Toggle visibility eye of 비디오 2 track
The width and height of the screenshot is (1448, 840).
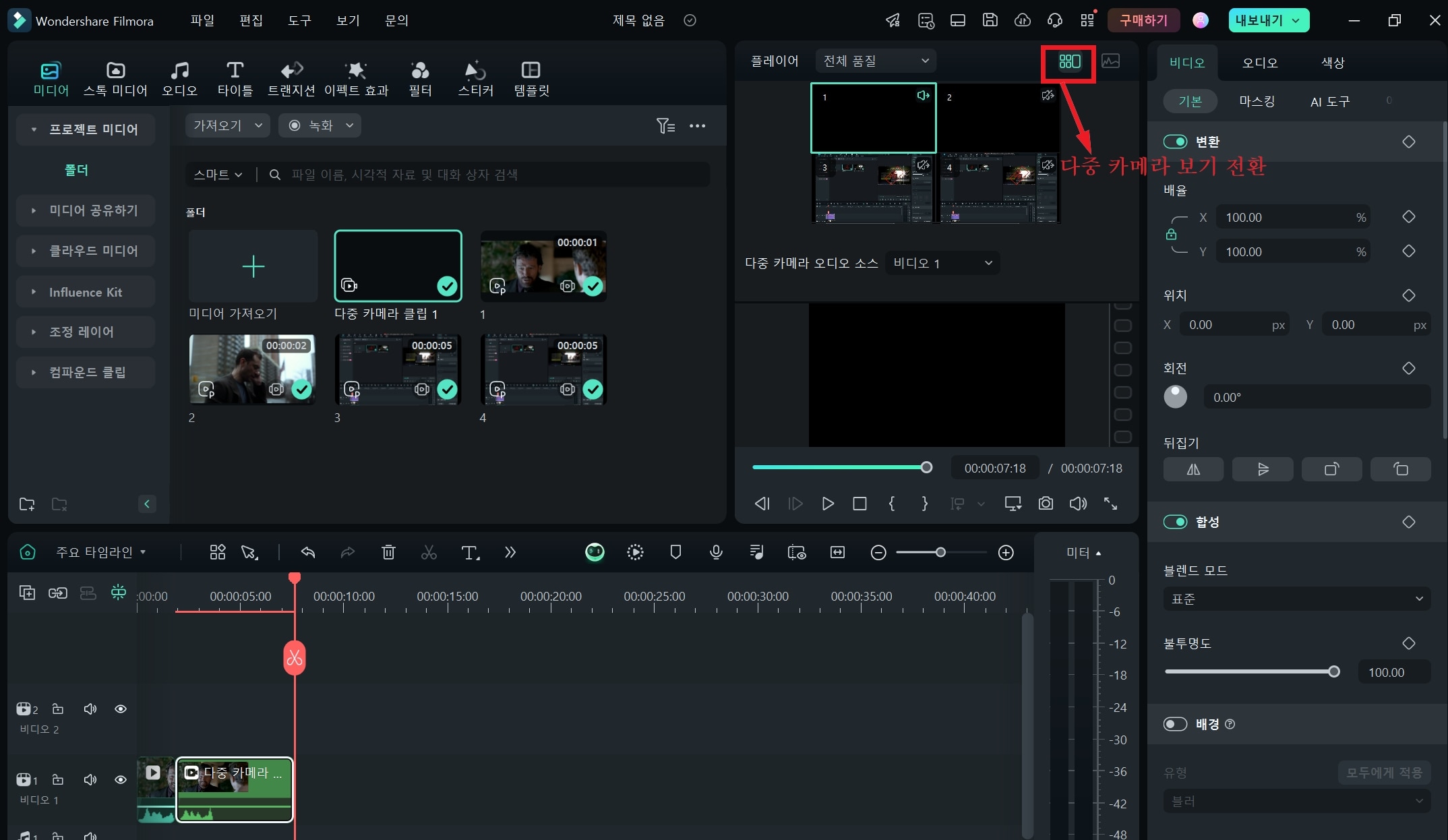tap(121, 709)
